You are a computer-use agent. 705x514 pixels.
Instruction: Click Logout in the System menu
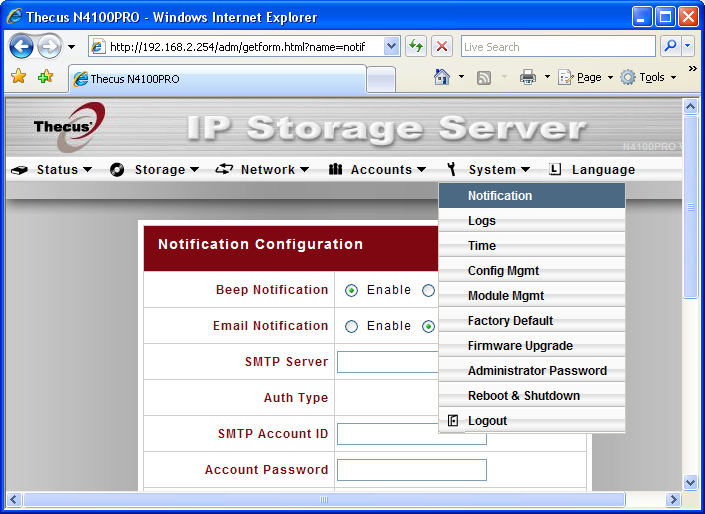487,421
